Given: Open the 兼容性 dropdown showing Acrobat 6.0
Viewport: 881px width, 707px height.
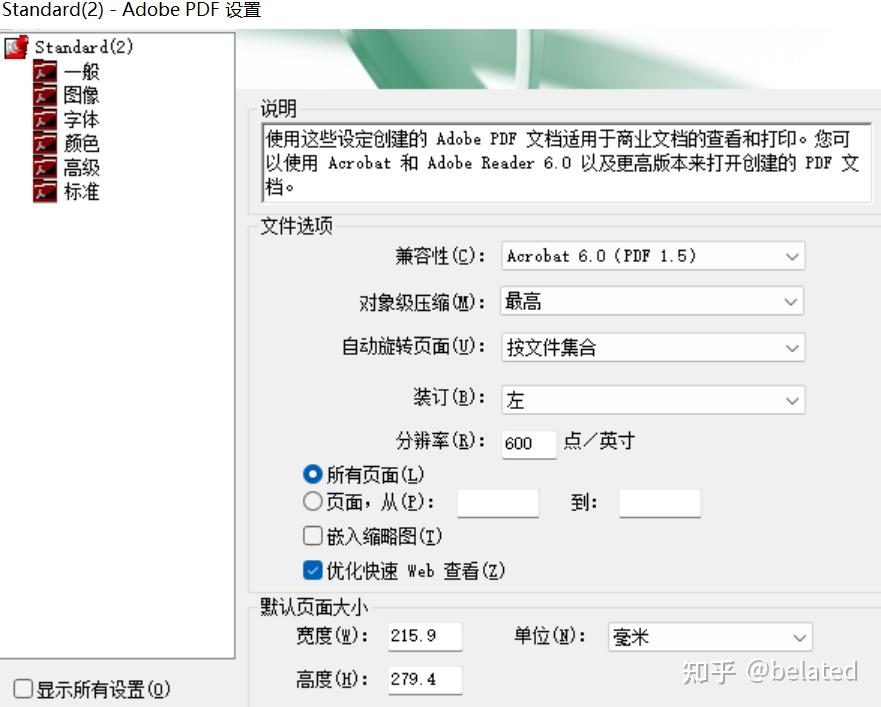Looking at the screenshot, I should click(651, 256).
